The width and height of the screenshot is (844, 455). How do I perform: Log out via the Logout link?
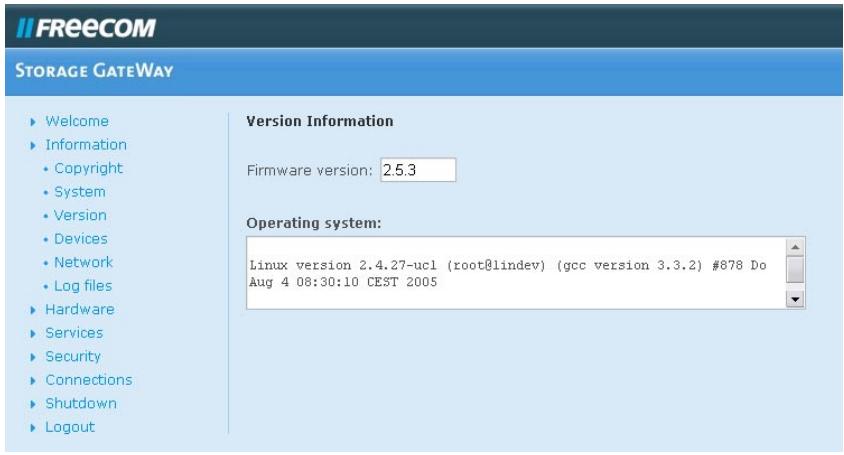pyautogui.click(x=70, y=428)
